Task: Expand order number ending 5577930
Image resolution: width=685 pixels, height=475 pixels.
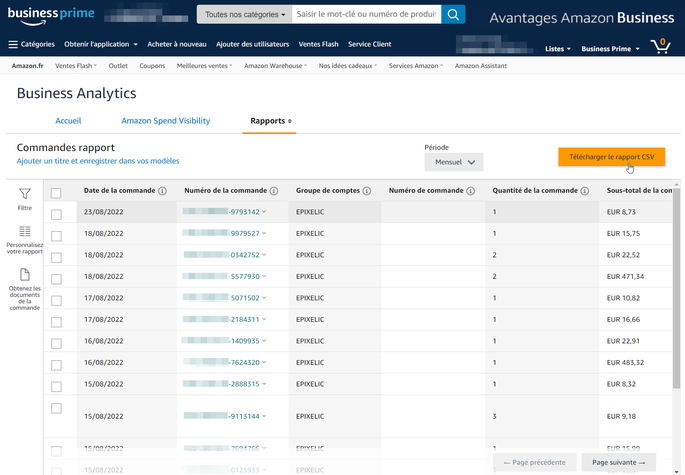Action: pos(264,276)
